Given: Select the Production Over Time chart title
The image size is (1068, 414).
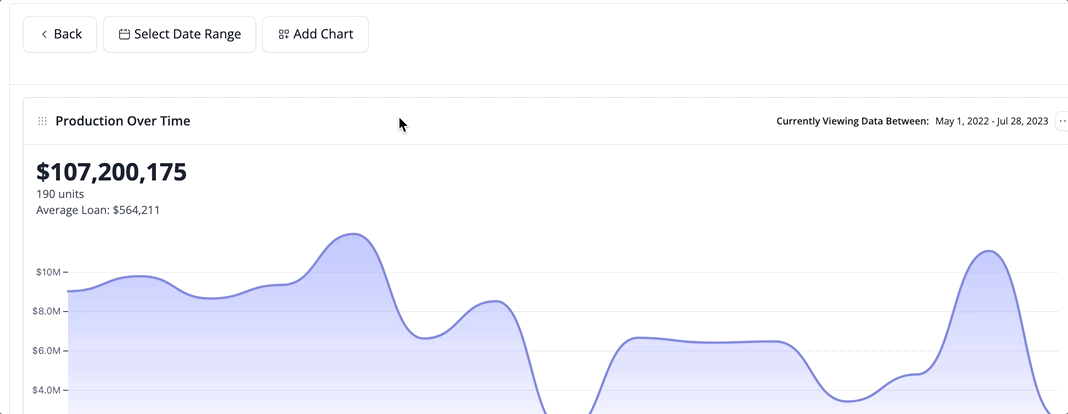Looking at the screenshot, I should [123, 121].
